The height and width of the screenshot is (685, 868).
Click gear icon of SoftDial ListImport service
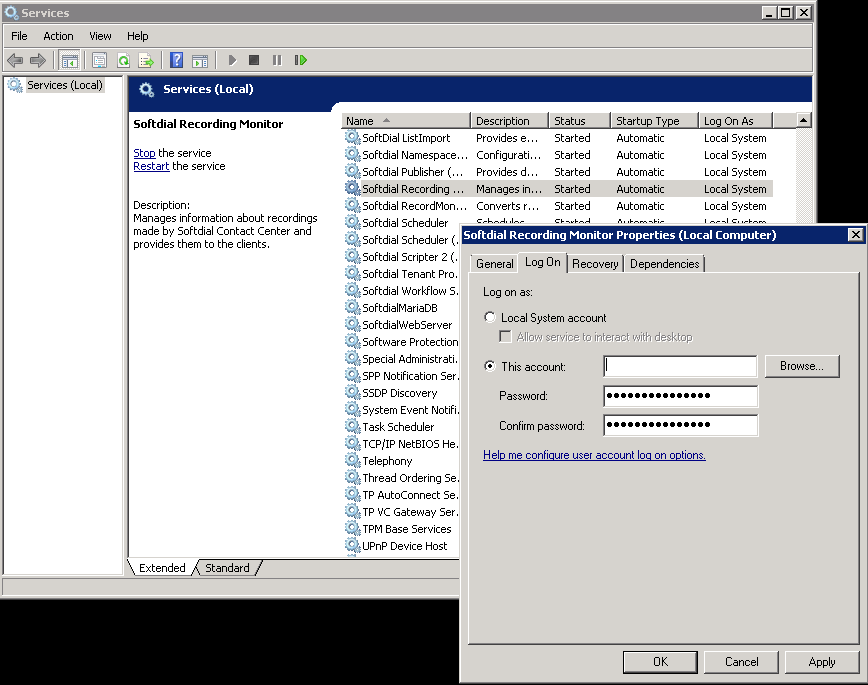pos(353,137)
